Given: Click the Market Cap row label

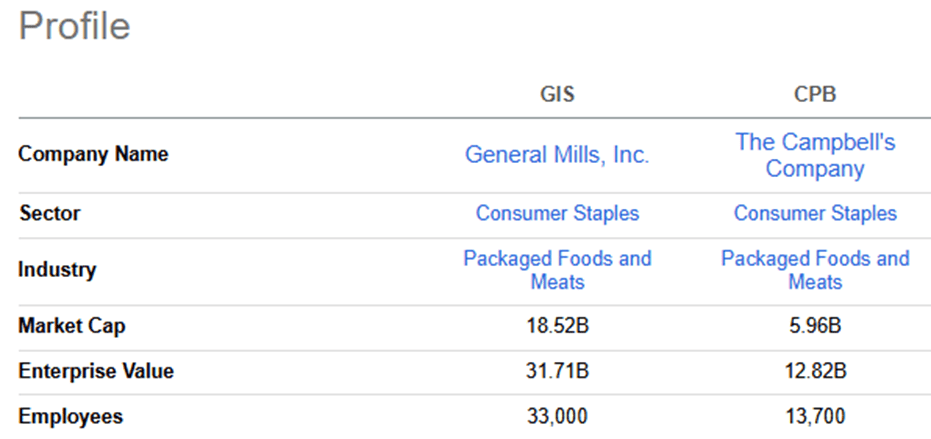Looking at the screenshot, I should 72,326.
